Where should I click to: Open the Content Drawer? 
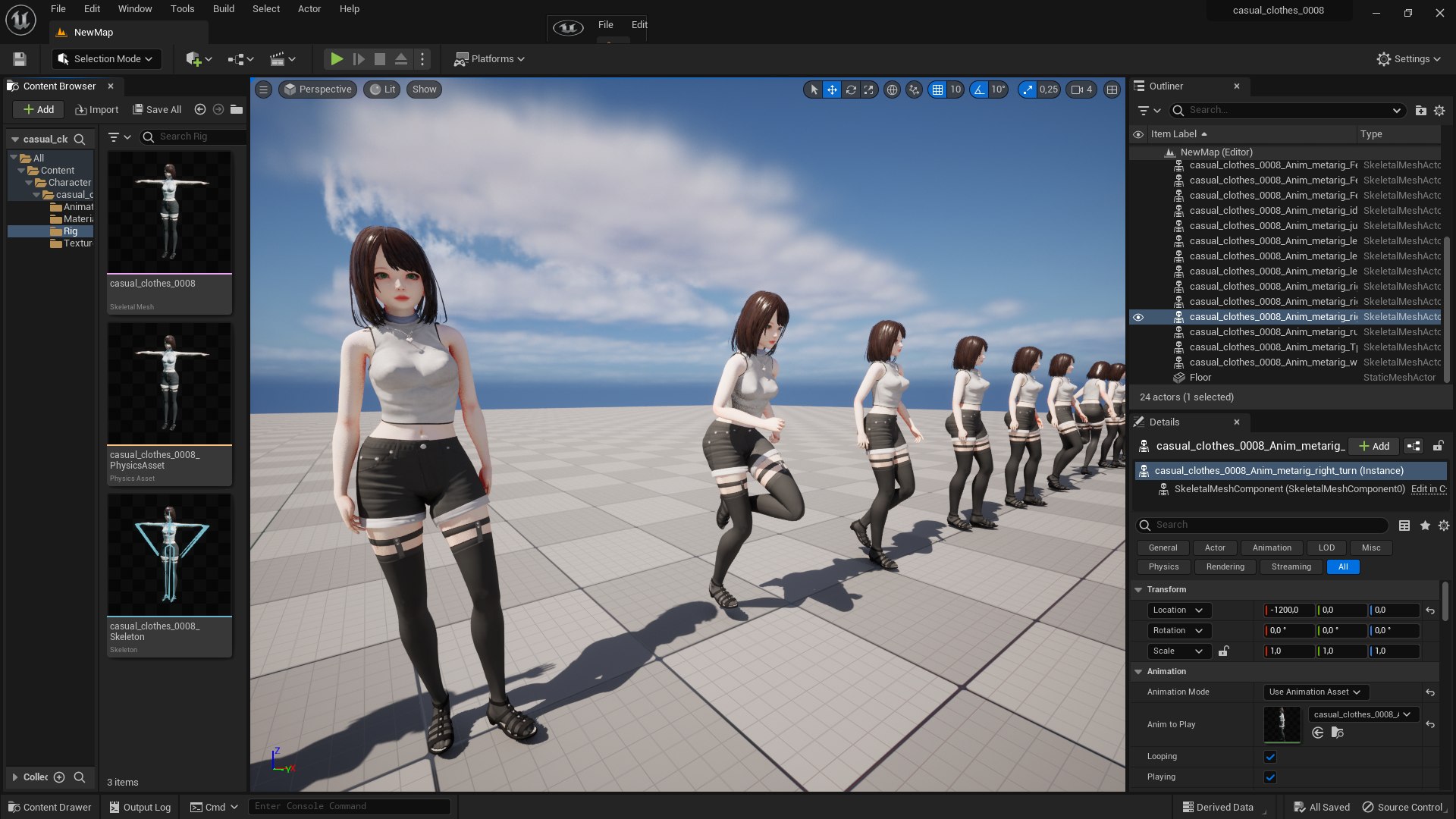click(x=50, y=808)
